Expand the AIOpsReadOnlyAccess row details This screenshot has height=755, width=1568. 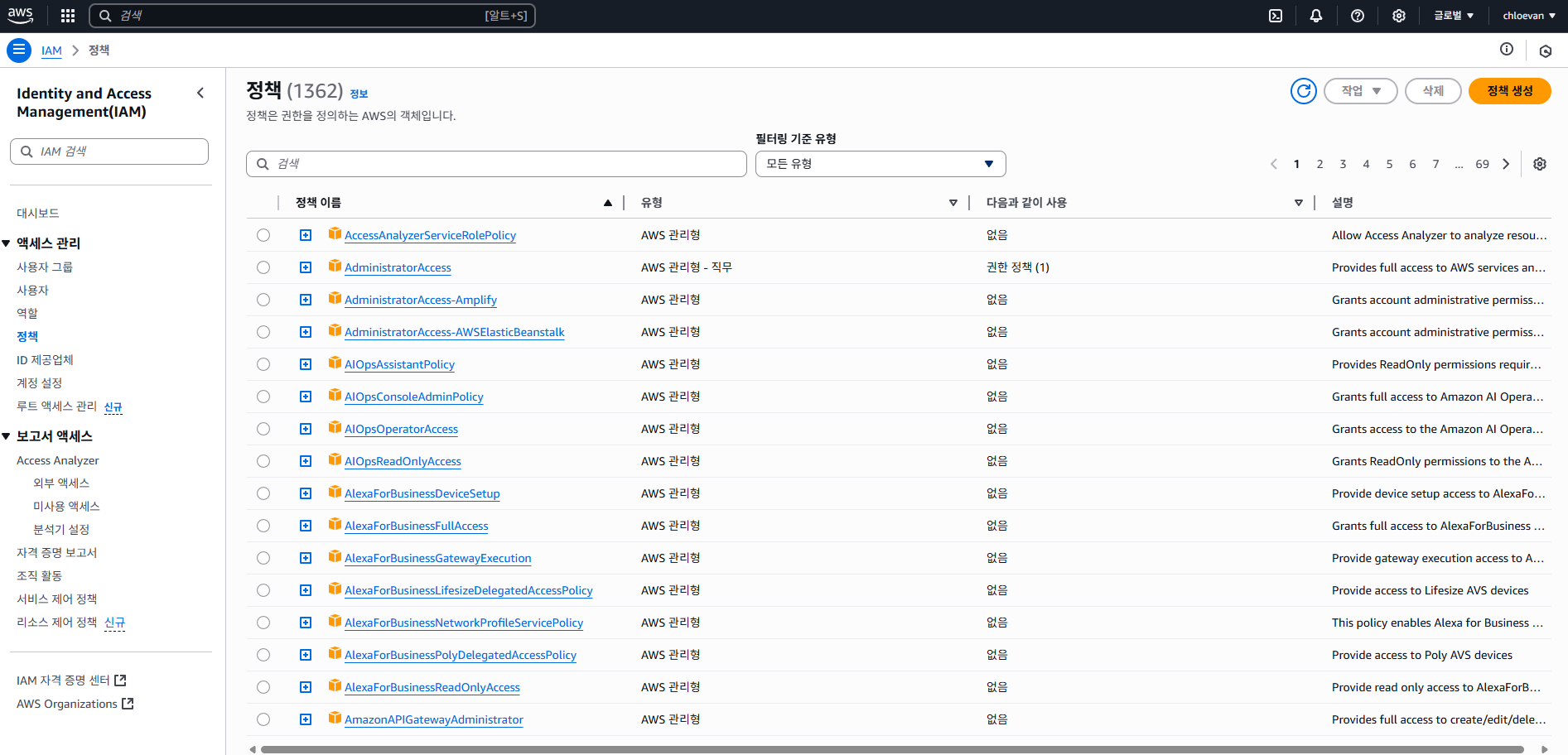306,461
